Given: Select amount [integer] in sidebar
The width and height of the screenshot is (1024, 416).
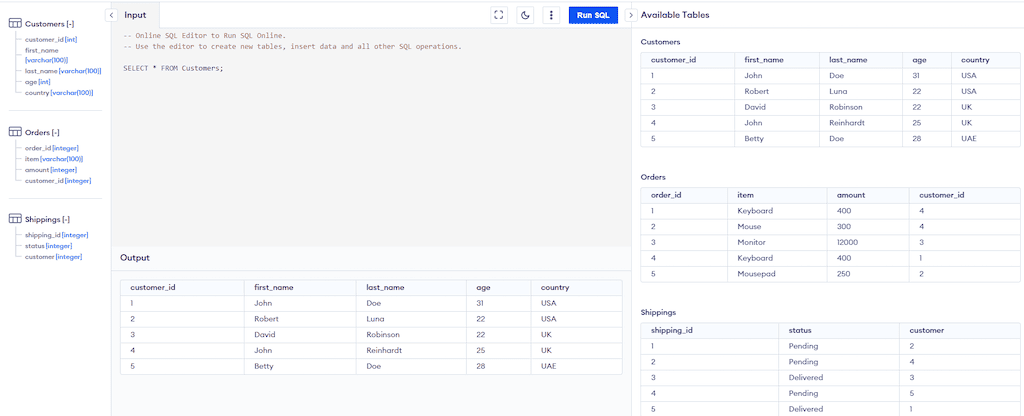Looking at the screenshot, I should (51, 170).
